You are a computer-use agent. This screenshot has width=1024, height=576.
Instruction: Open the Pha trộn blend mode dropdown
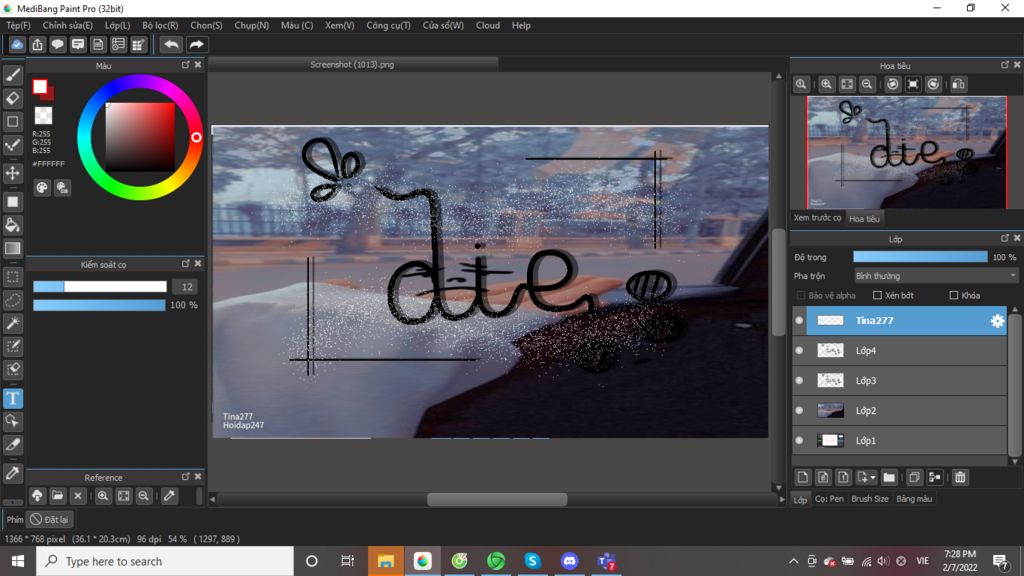click(936, 276)
